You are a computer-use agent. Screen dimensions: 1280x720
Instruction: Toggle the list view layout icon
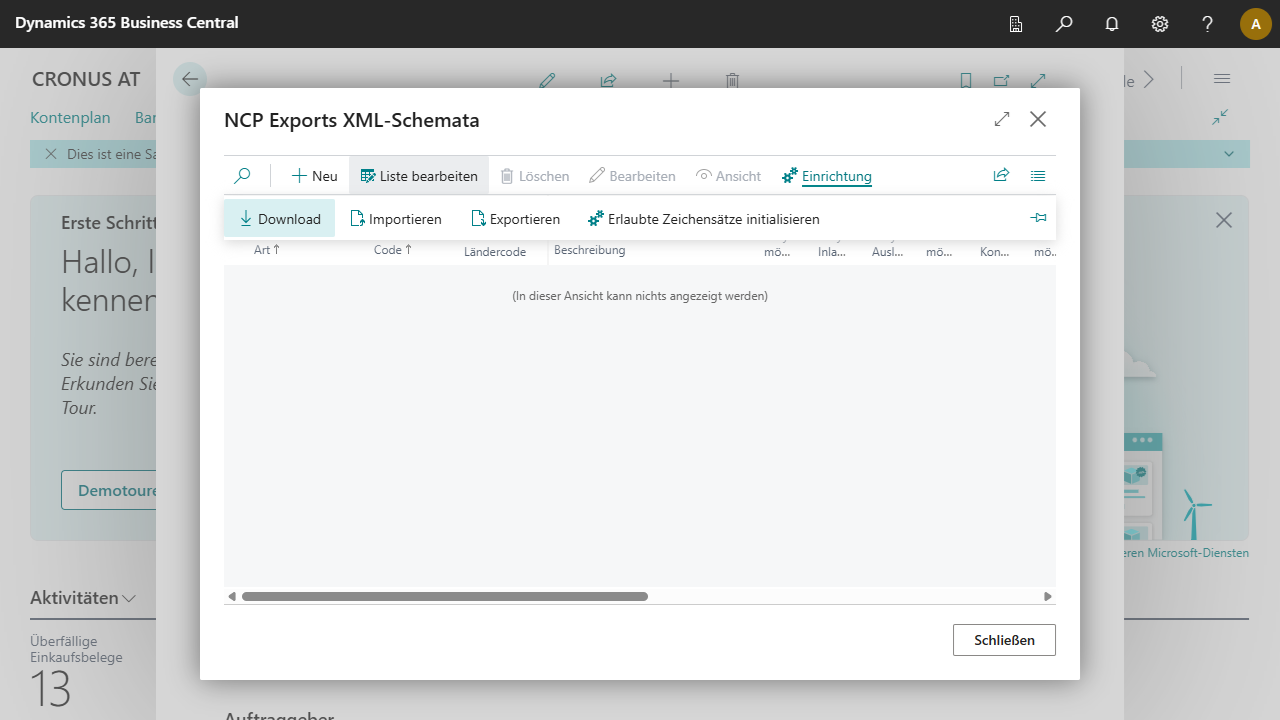click(1038, 176)
